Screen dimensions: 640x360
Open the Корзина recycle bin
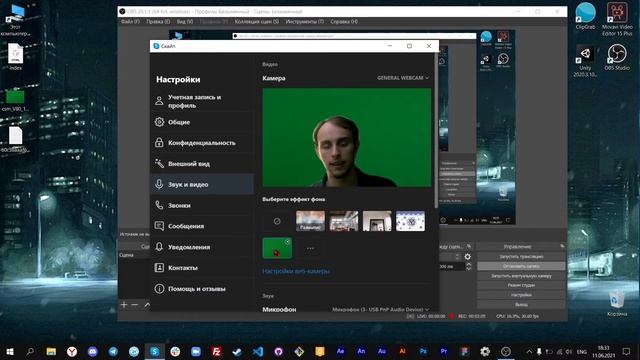coord(616,303)
